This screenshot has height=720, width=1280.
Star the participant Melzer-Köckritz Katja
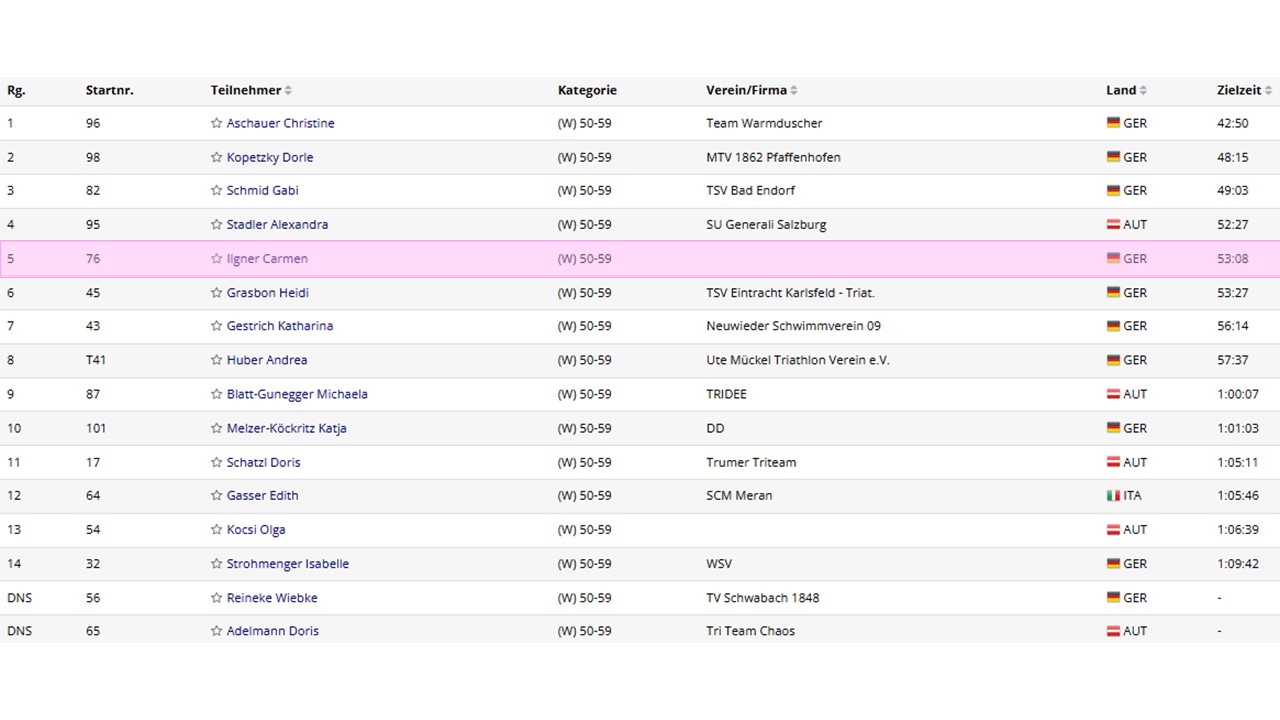coord(216,428)
